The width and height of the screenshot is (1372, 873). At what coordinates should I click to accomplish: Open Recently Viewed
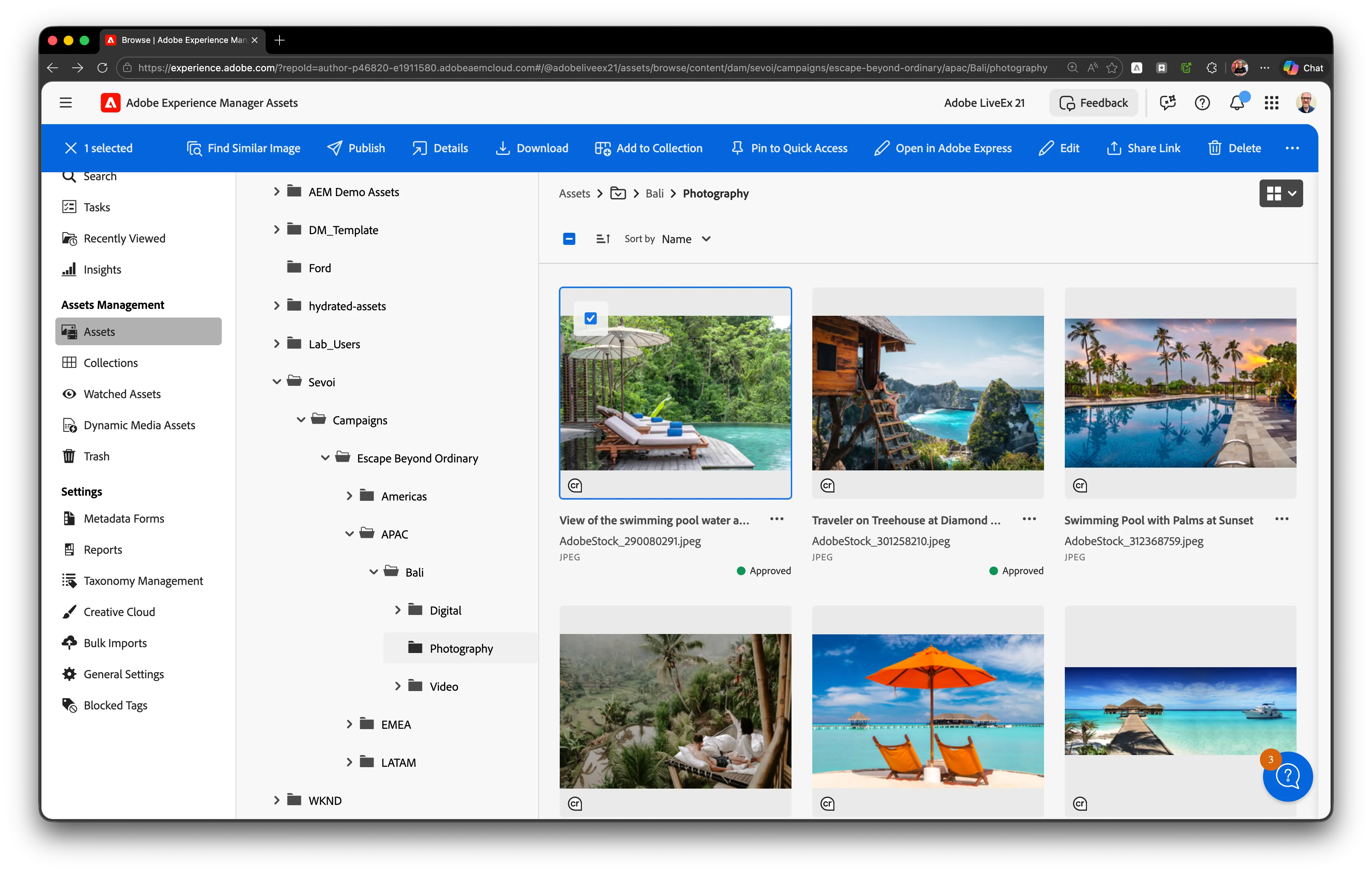138,238
